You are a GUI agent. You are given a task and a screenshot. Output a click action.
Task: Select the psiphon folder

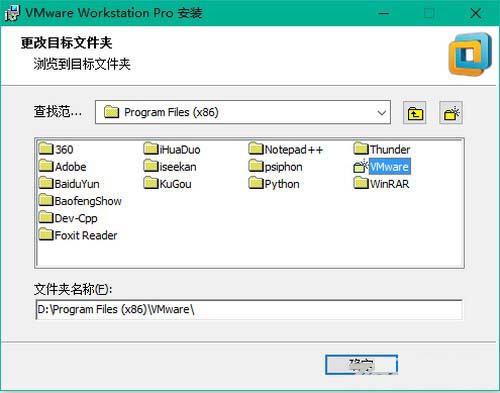(276, 166)
